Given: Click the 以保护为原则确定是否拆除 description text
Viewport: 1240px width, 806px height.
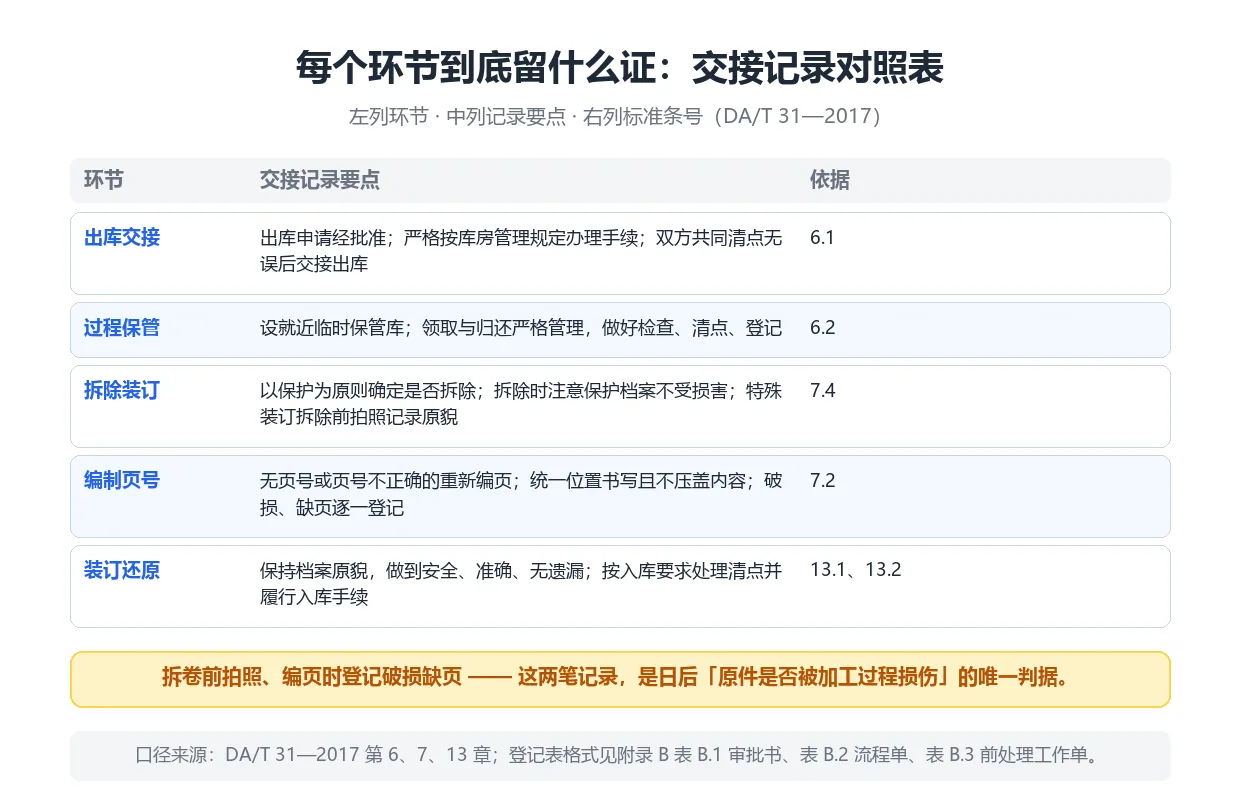Looking at the screenshot, I should pos(522,404).
